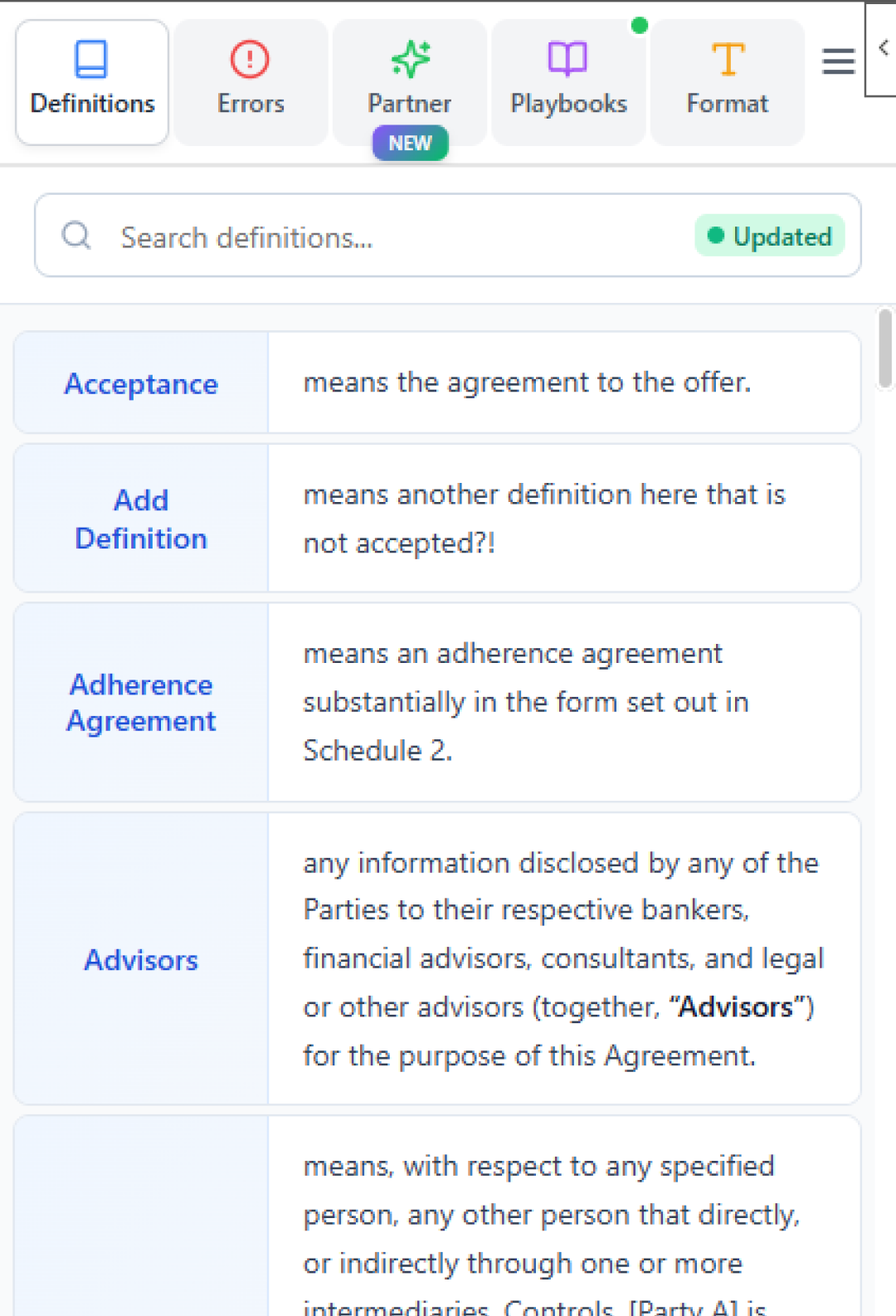
Task: Click the NEW badge under Partner
Action: [x=410, y=142]
